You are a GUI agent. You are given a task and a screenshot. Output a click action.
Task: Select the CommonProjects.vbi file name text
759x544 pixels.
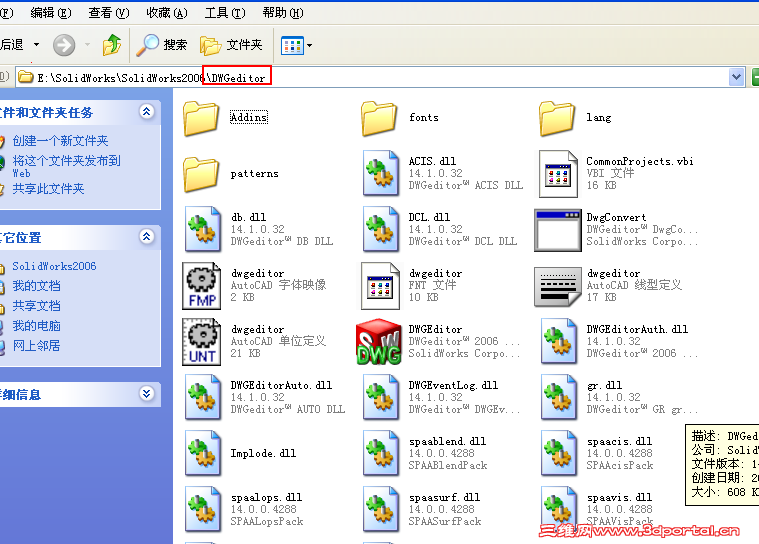[x=640, y=161]
